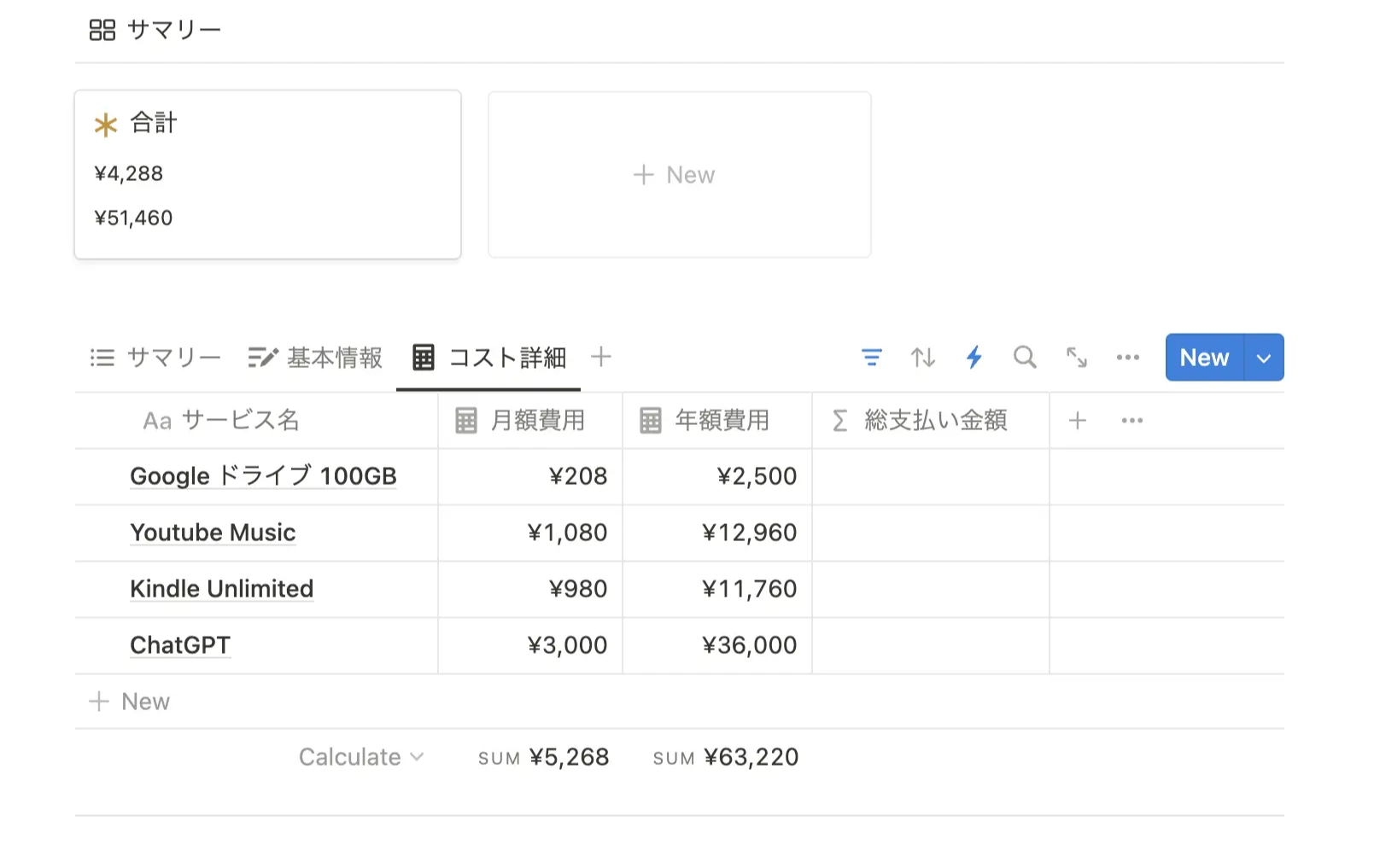Viewport: 1380px width, 868px height.
Task: Open the Calculate dropdown under サービス名
Action: click(x=361, y=757)
